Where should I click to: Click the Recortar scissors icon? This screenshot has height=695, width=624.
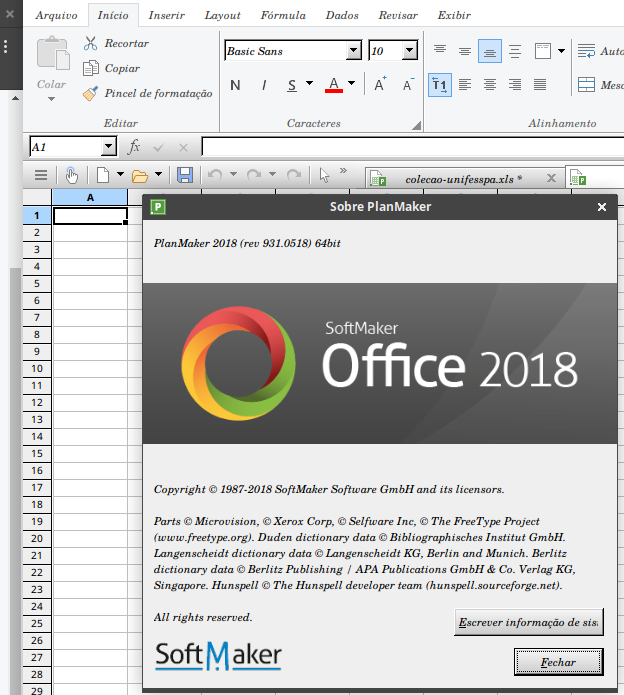[90, 43]
